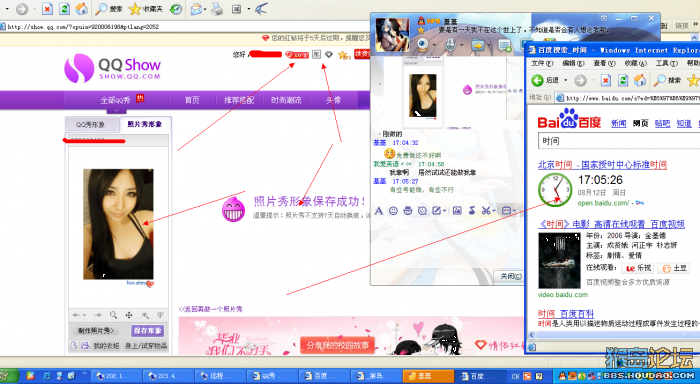The height and width of the screenshot is (384, 700).
Task: Click the Baidu window horizontal scrollbar
Action: [x=615, y=334]
